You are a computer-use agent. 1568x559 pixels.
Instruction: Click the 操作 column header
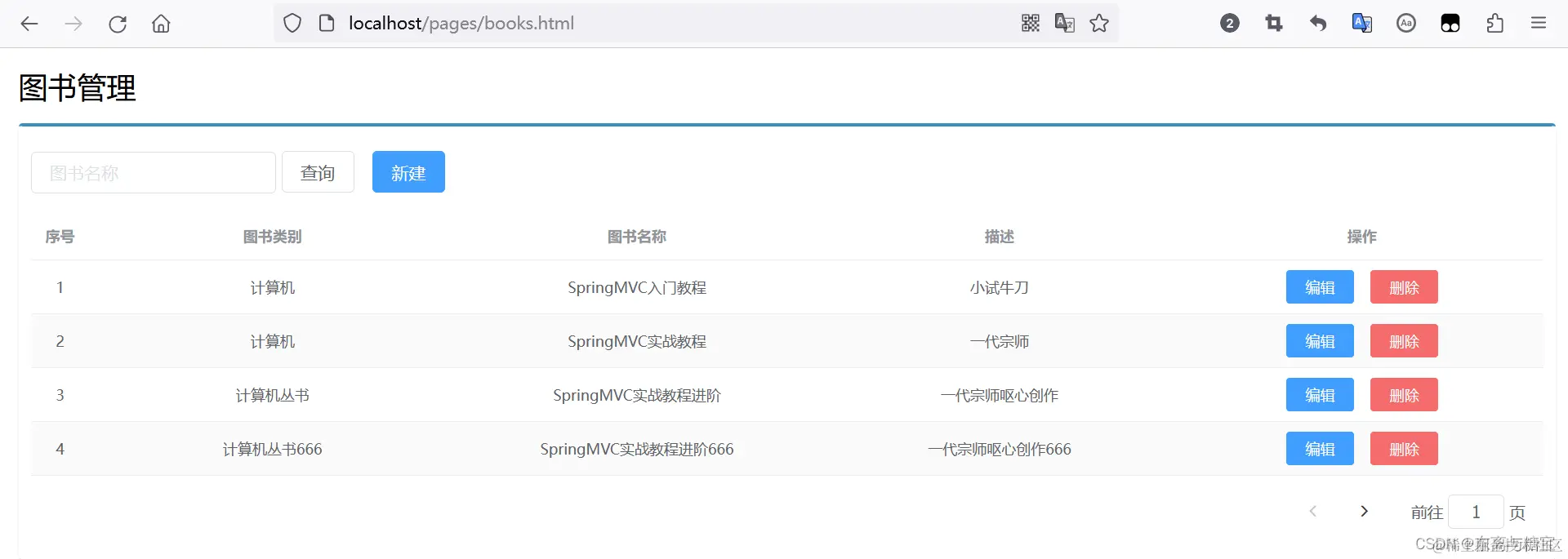(1362, 237)
